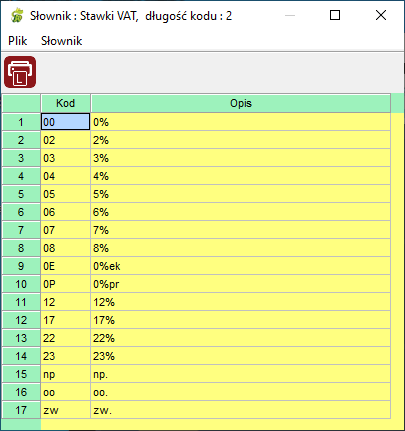The height and width of the screenshot is (431, 405).
Task: Close the Stawki VAT dictionary window
Action: point(381,15)
